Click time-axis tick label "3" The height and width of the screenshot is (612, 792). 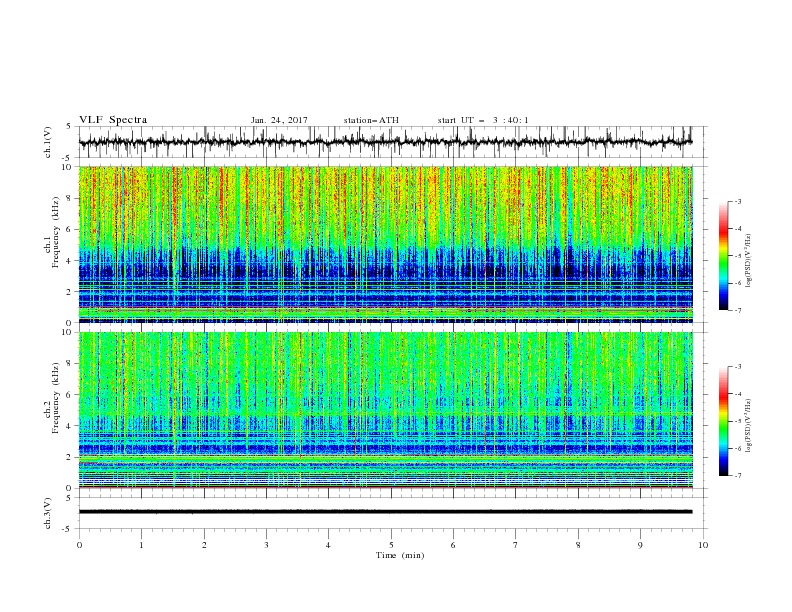pos(266,545)
